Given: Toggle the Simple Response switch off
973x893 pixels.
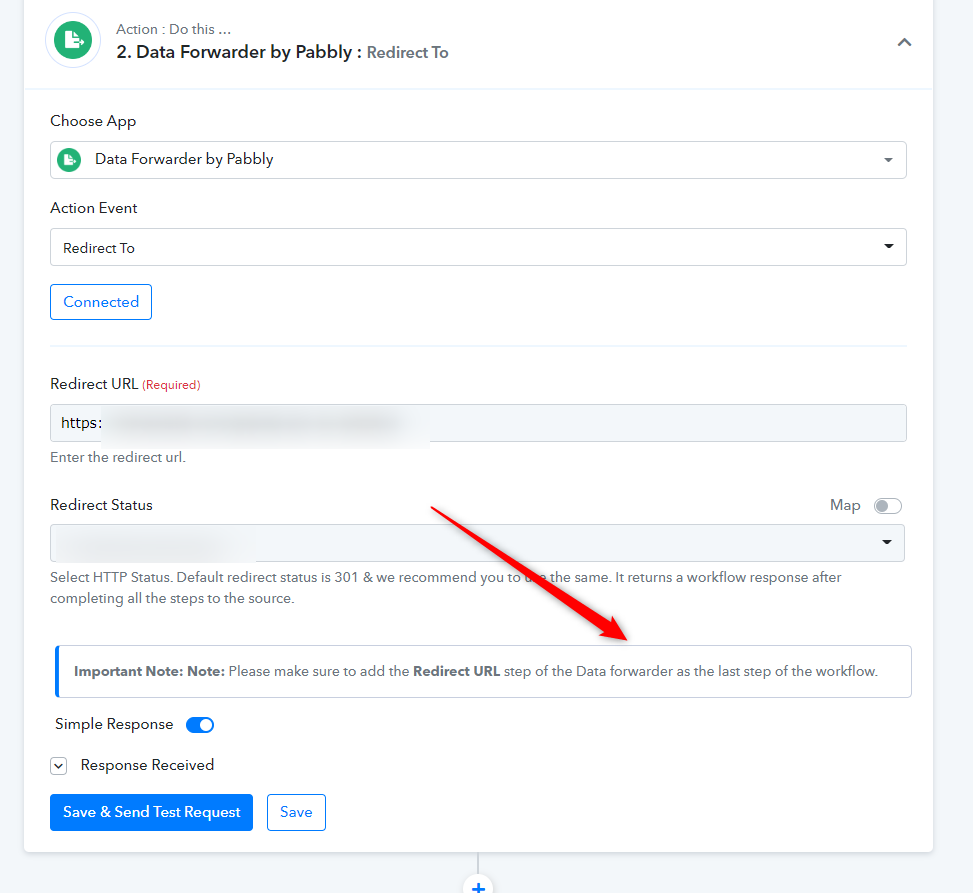Looking at the screenshot, I should [x=200, y=725].
